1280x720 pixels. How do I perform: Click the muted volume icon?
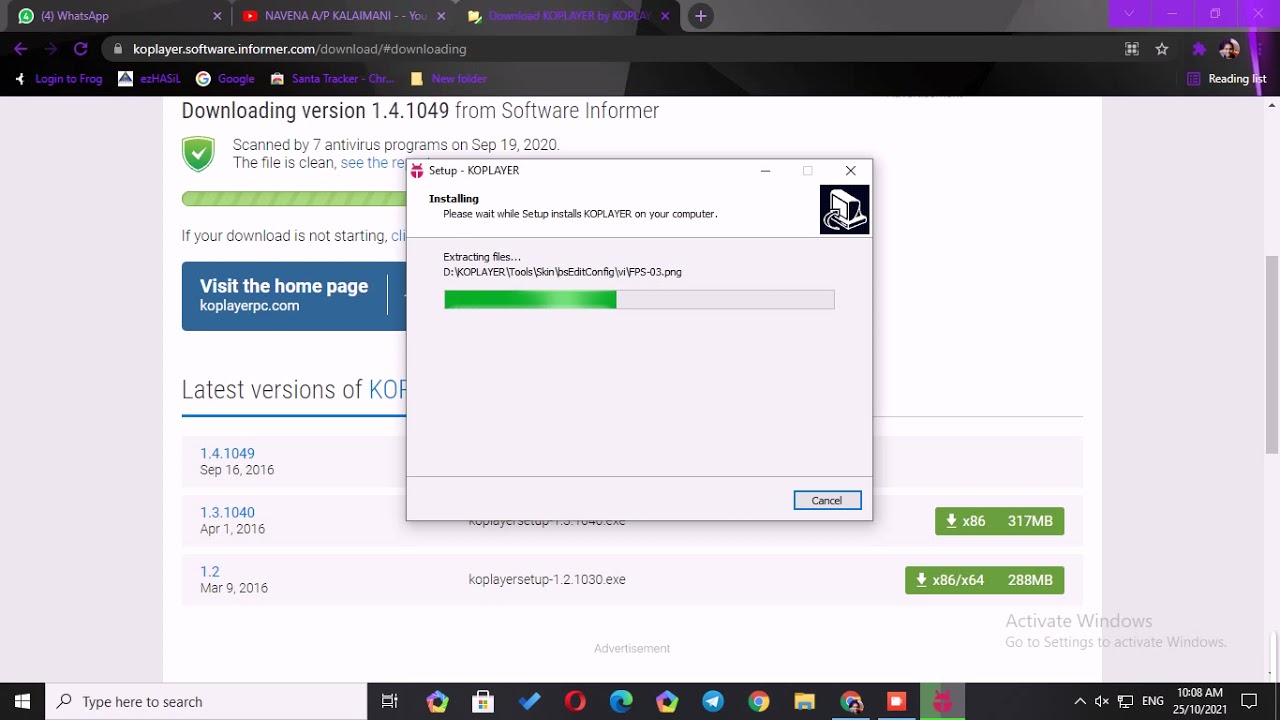click(1102, 701)
